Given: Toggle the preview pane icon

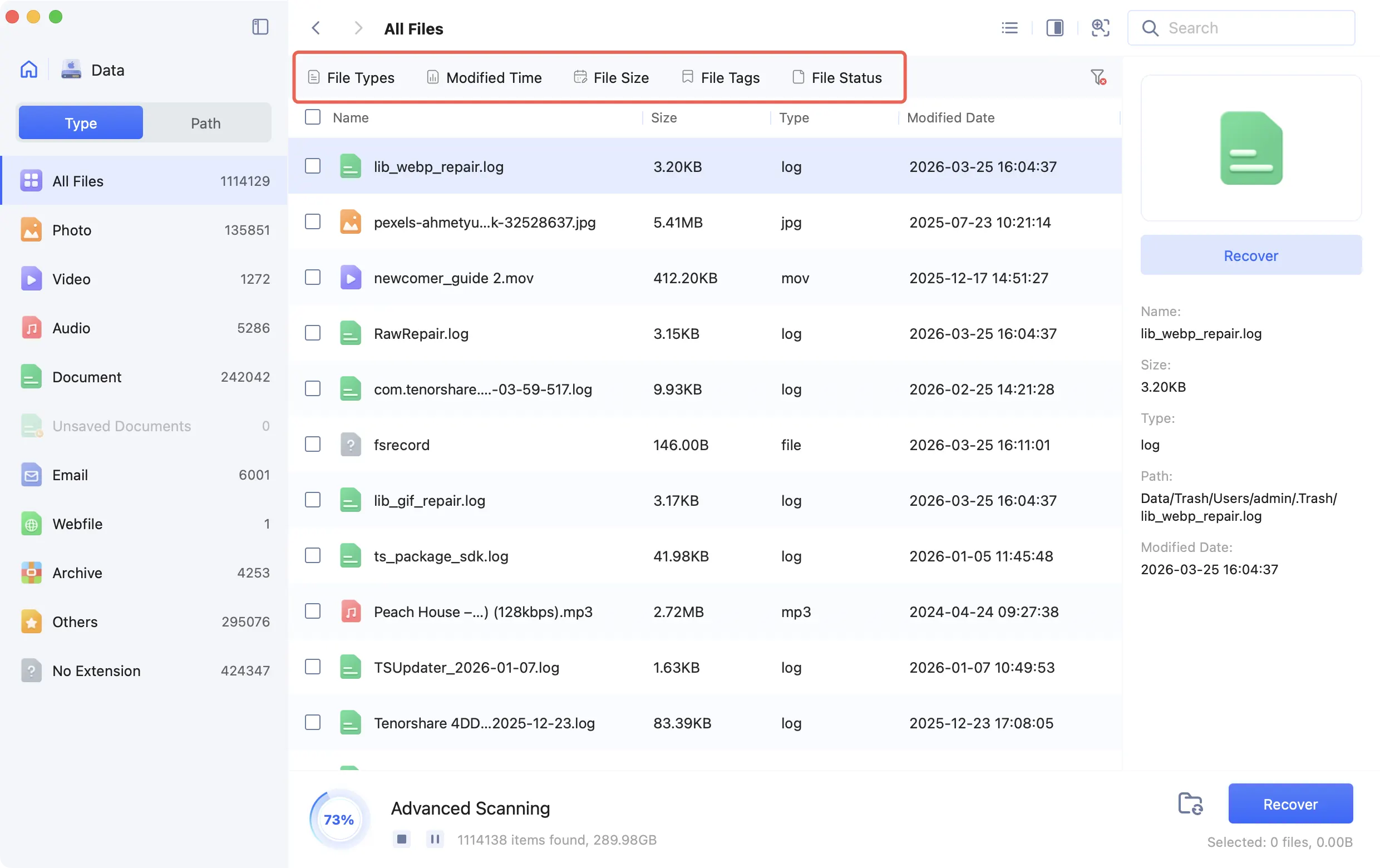Looking at the screenshot, I should tap(1054, 28).
